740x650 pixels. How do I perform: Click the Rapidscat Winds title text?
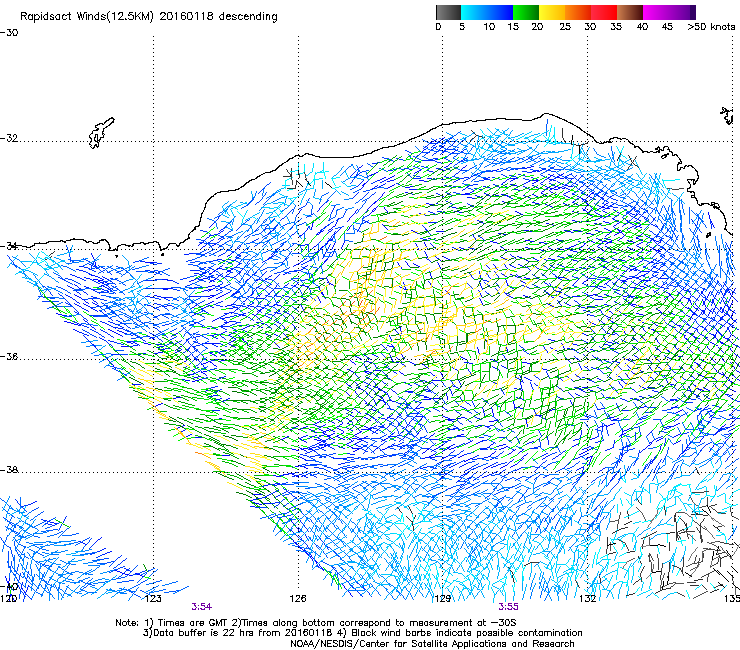[149, 17]
